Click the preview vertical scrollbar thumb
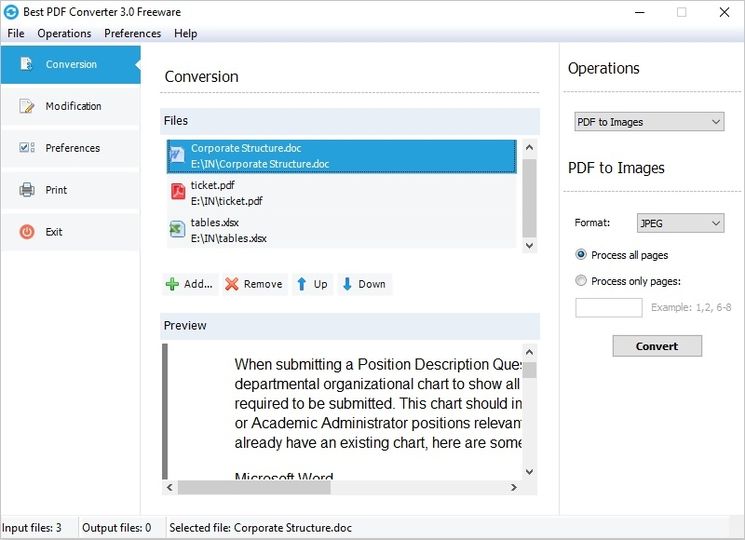 (x=529, y=370)
